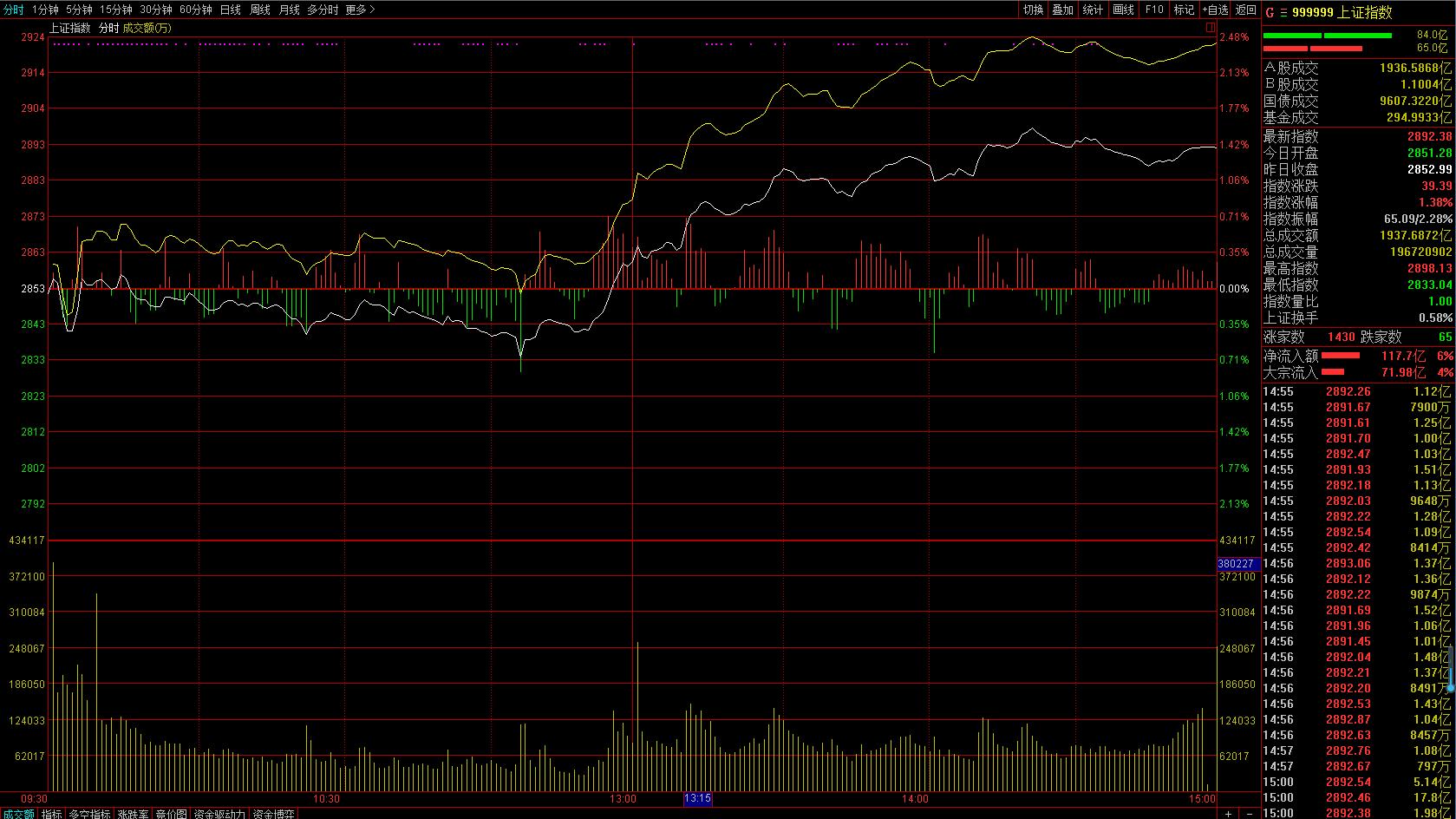Add index to watchlist with +自选
Image resolution: width=1456 pixels, height=819 pixels.
click(x=1215, y=10)
